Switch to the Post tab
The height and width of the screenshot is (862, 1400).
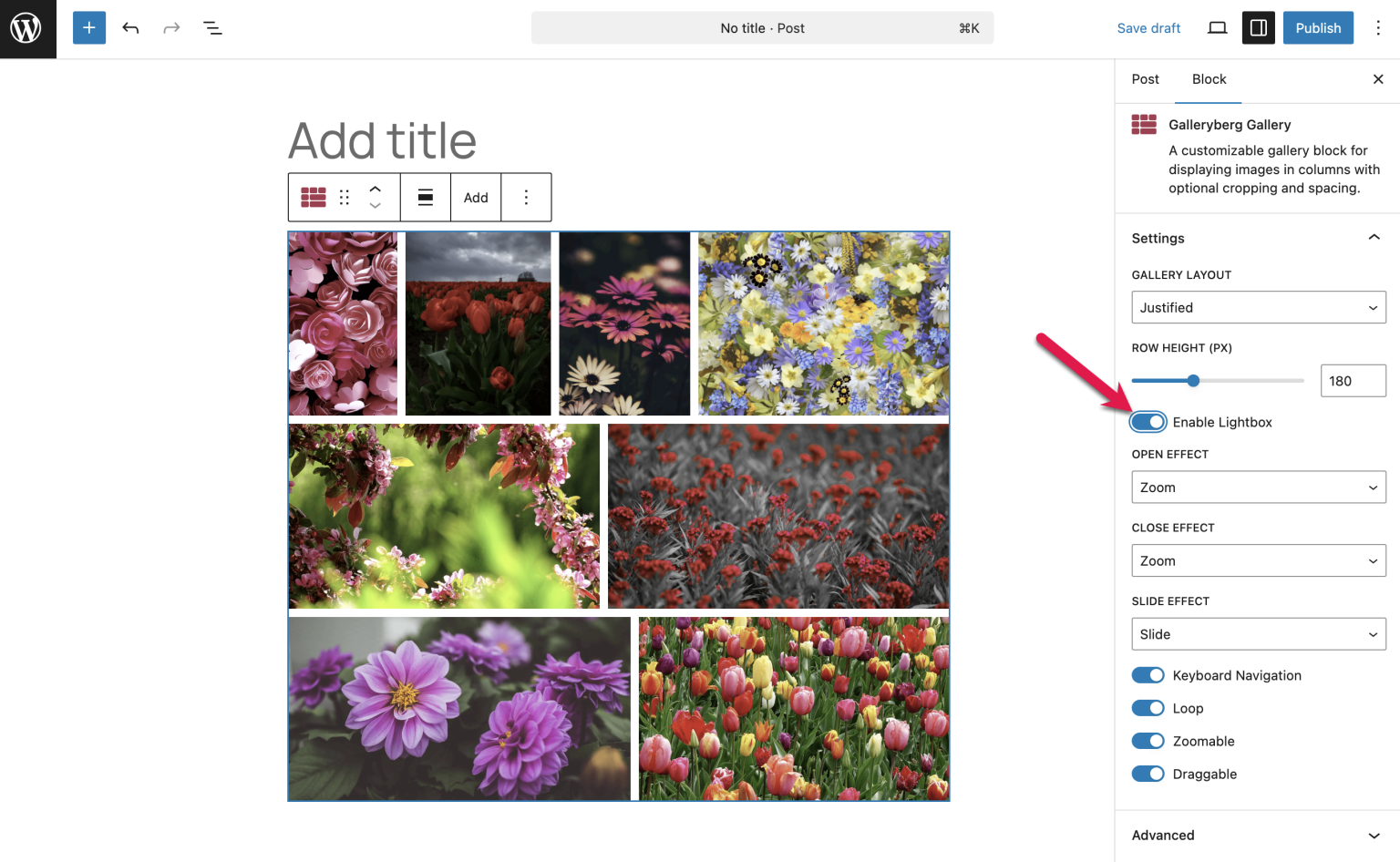tap(1145, 79)
